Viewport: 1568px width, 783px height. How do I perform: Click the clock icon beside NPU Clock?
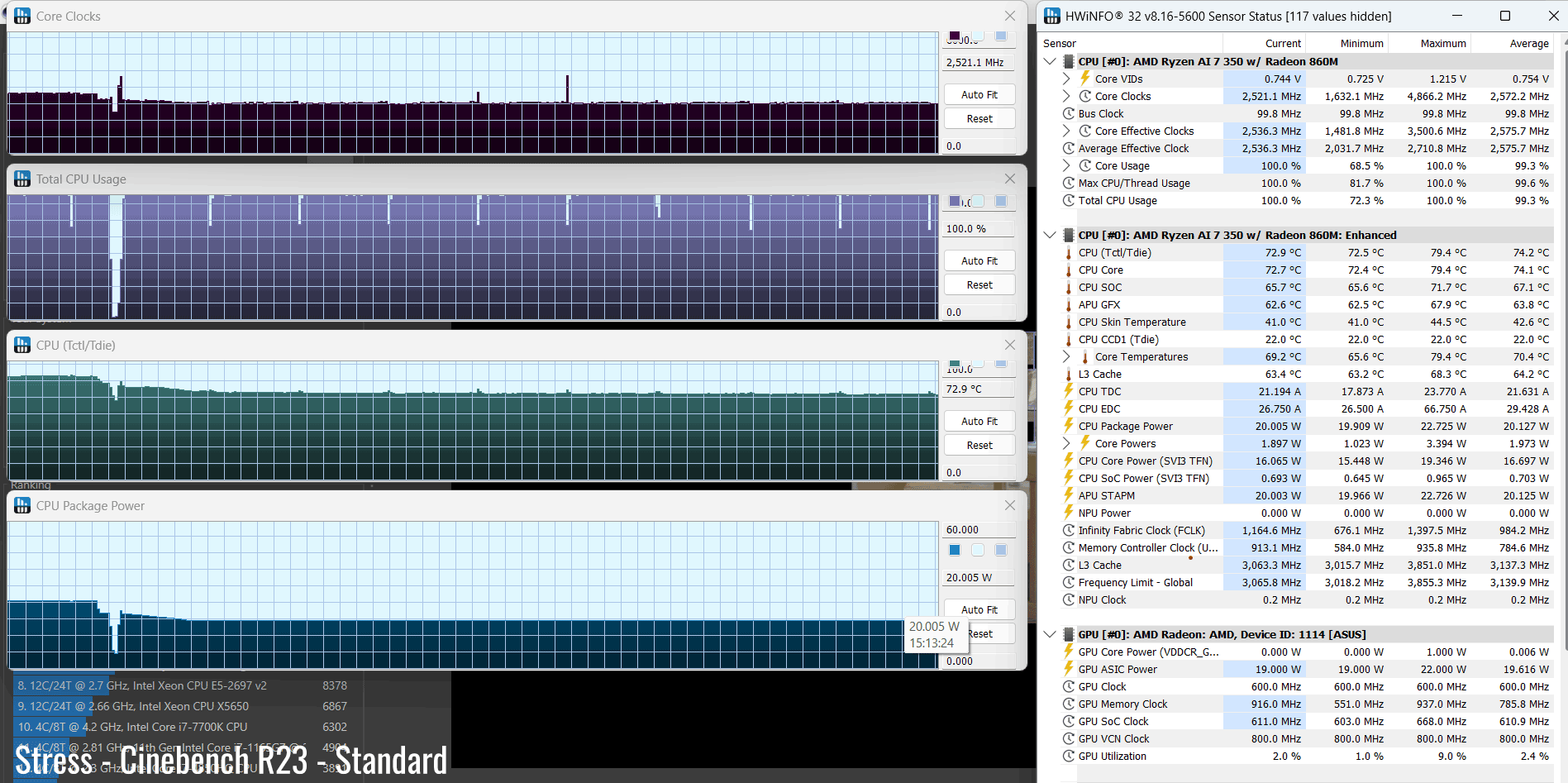coord(1069,599)
